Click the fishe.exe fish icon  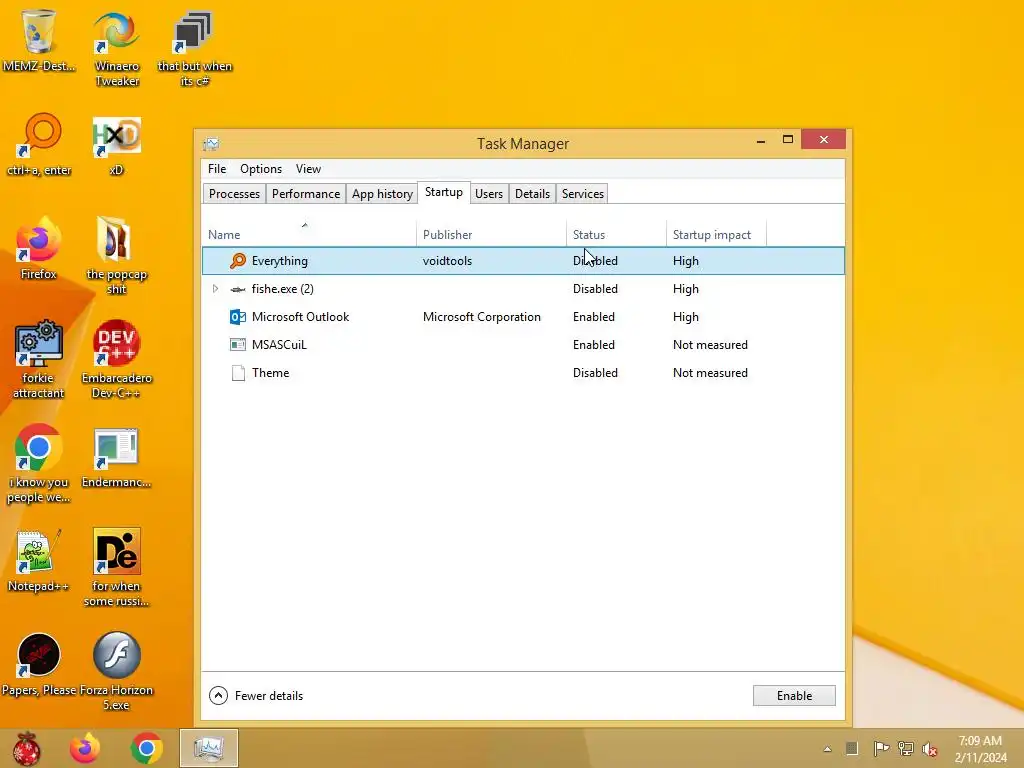[x=238, y=289]
